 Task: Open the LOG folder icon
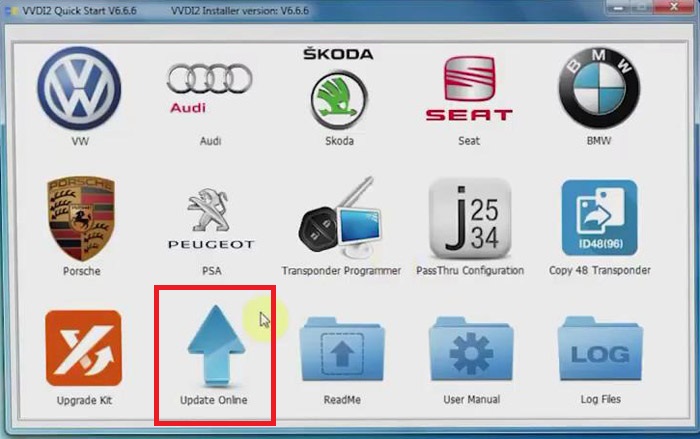[x=600, y=348]
